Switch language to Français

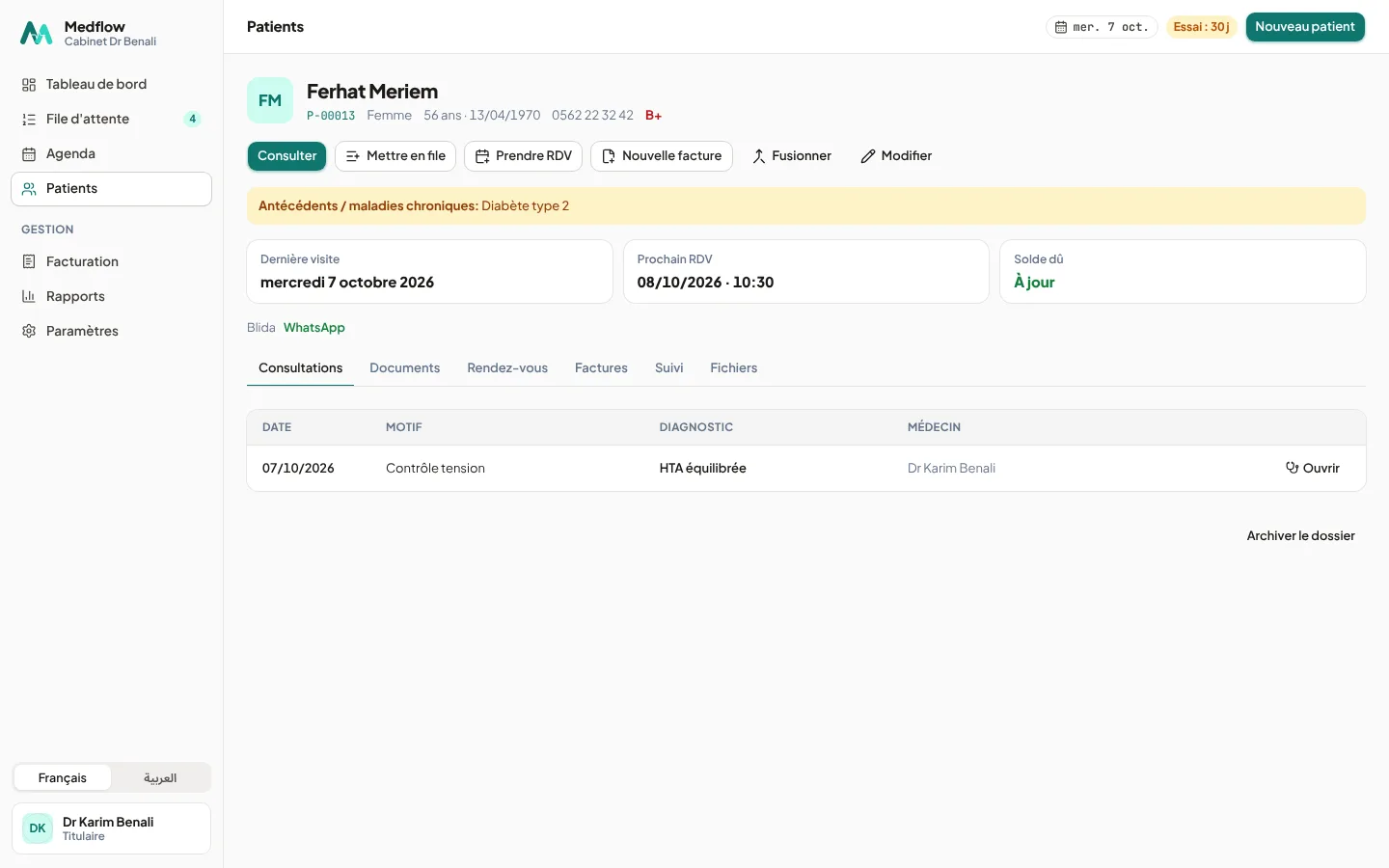(63, 778)
